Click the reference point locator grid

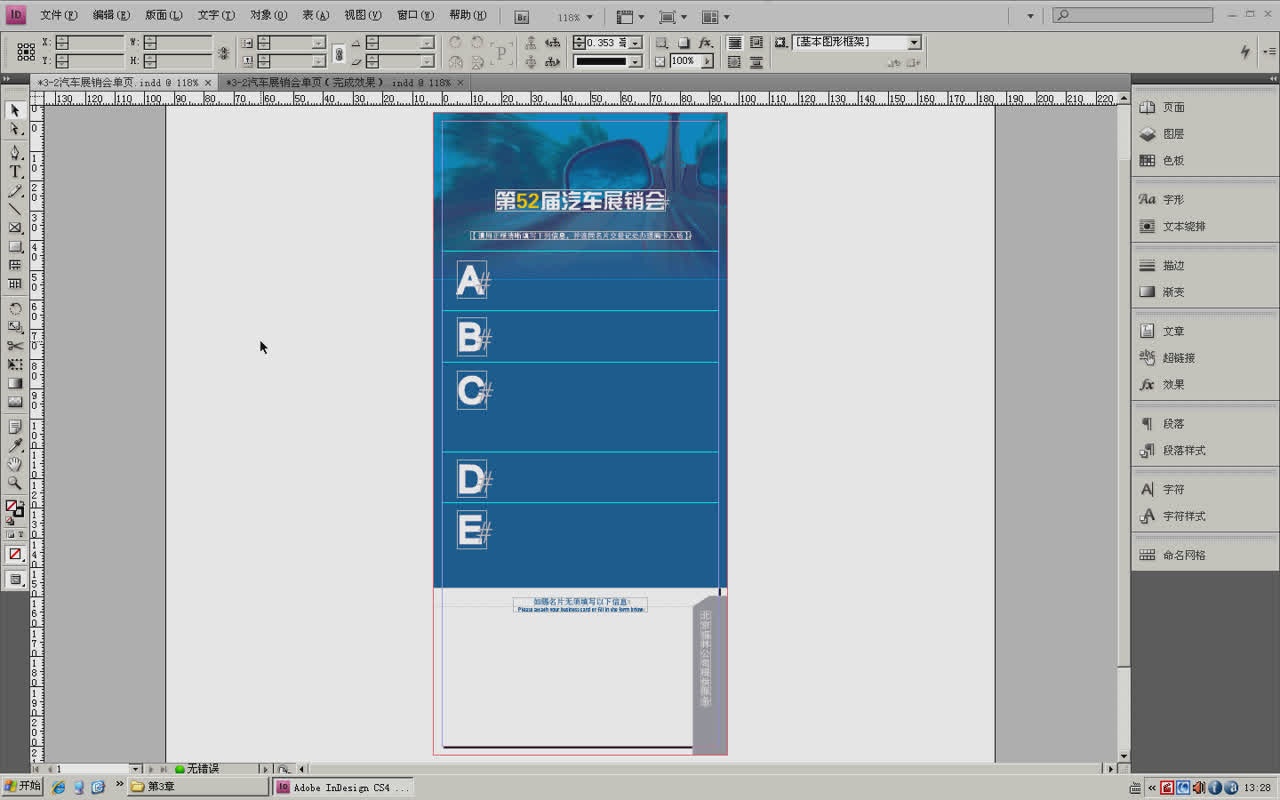pos(26,52)
